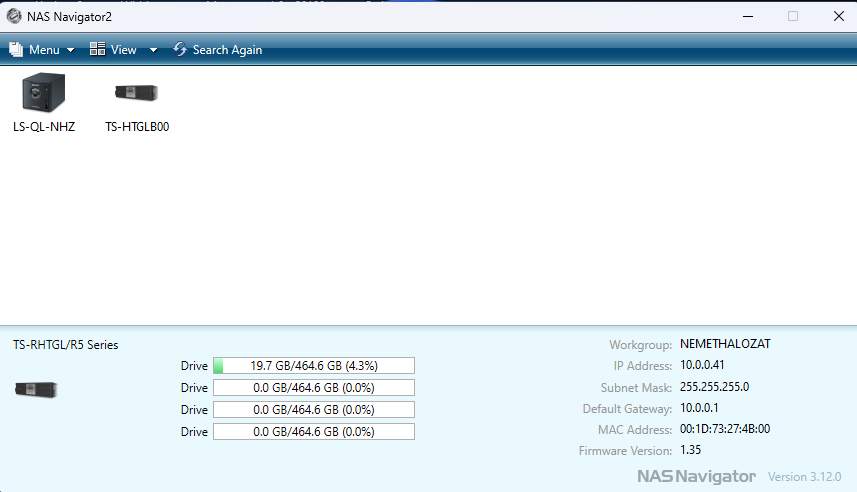Click the default gateway 10.0.0.1
The height and width of the screenshot is (492, 857).
click(699, 408)
